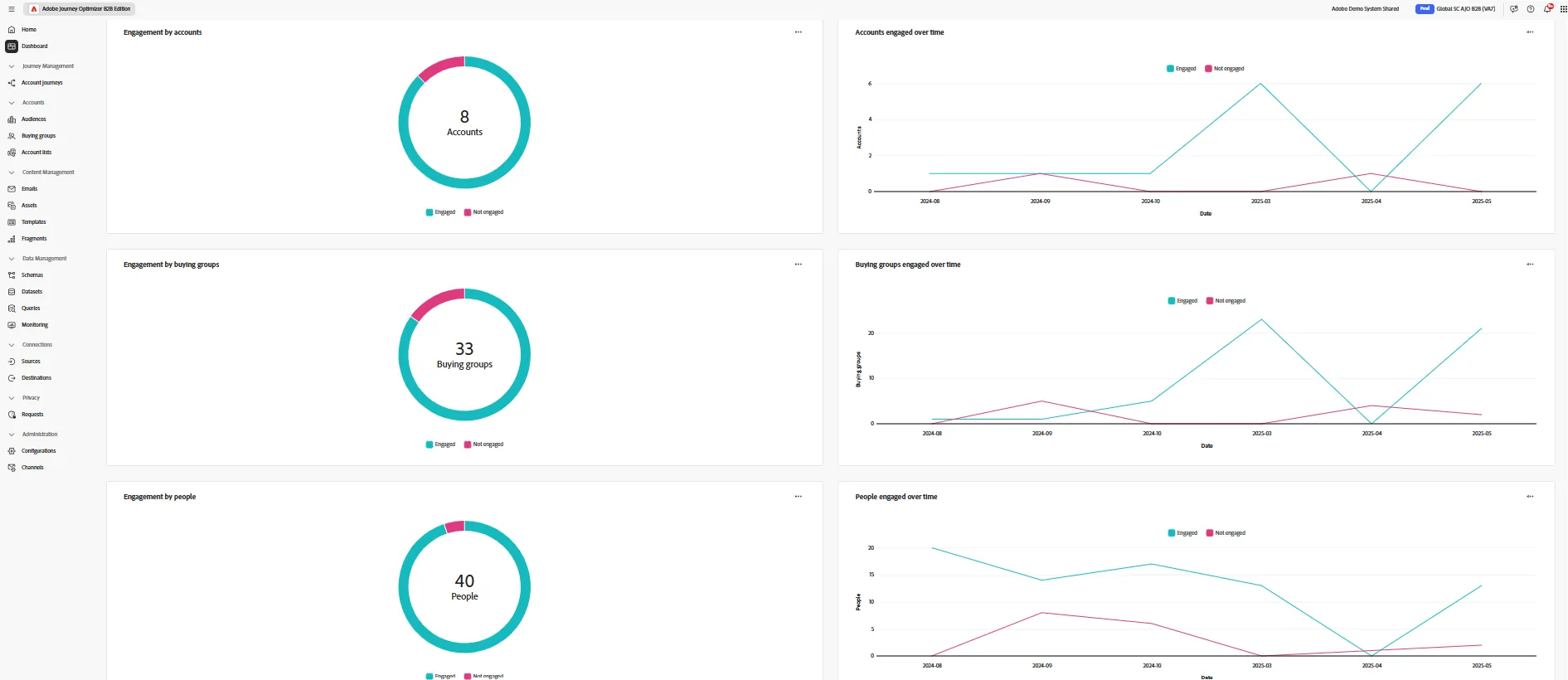Open Configurations in the sidebar
Screen dimensions: 1568x680
(x=32, y=451)
